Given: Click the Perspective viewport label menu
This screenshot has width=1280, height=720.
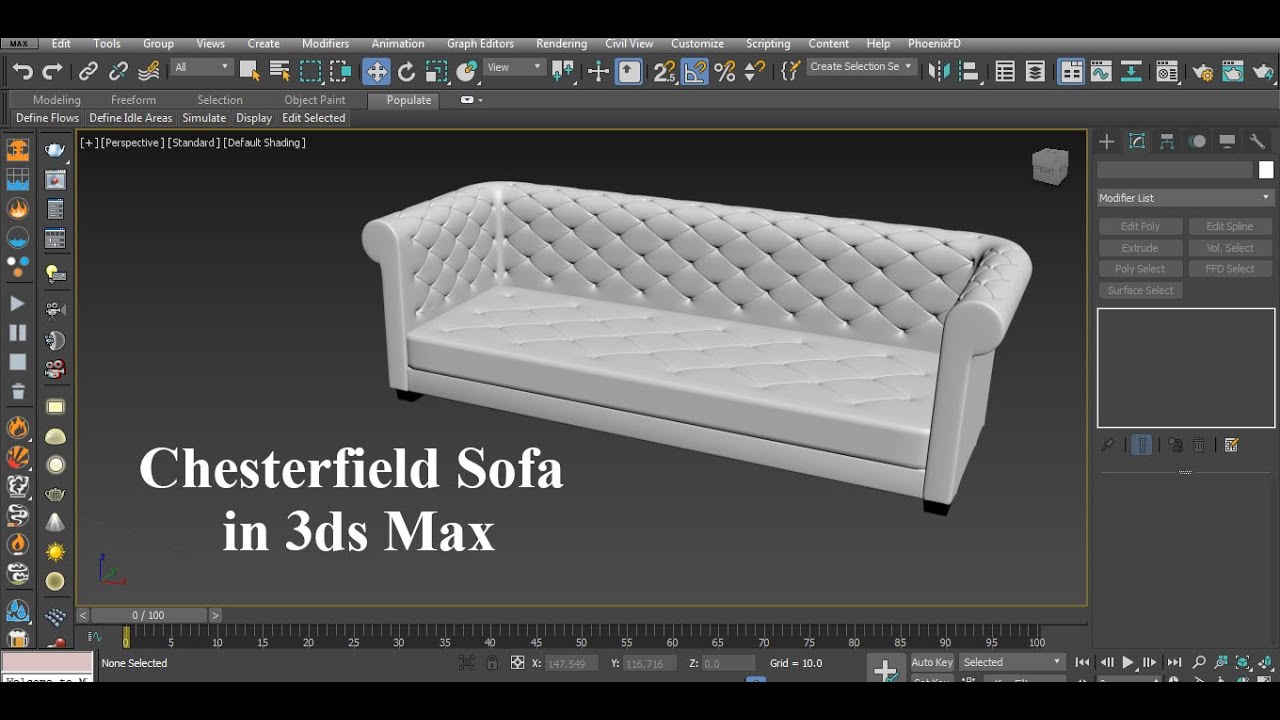Looking at the screenshot, I should (132, 143).
